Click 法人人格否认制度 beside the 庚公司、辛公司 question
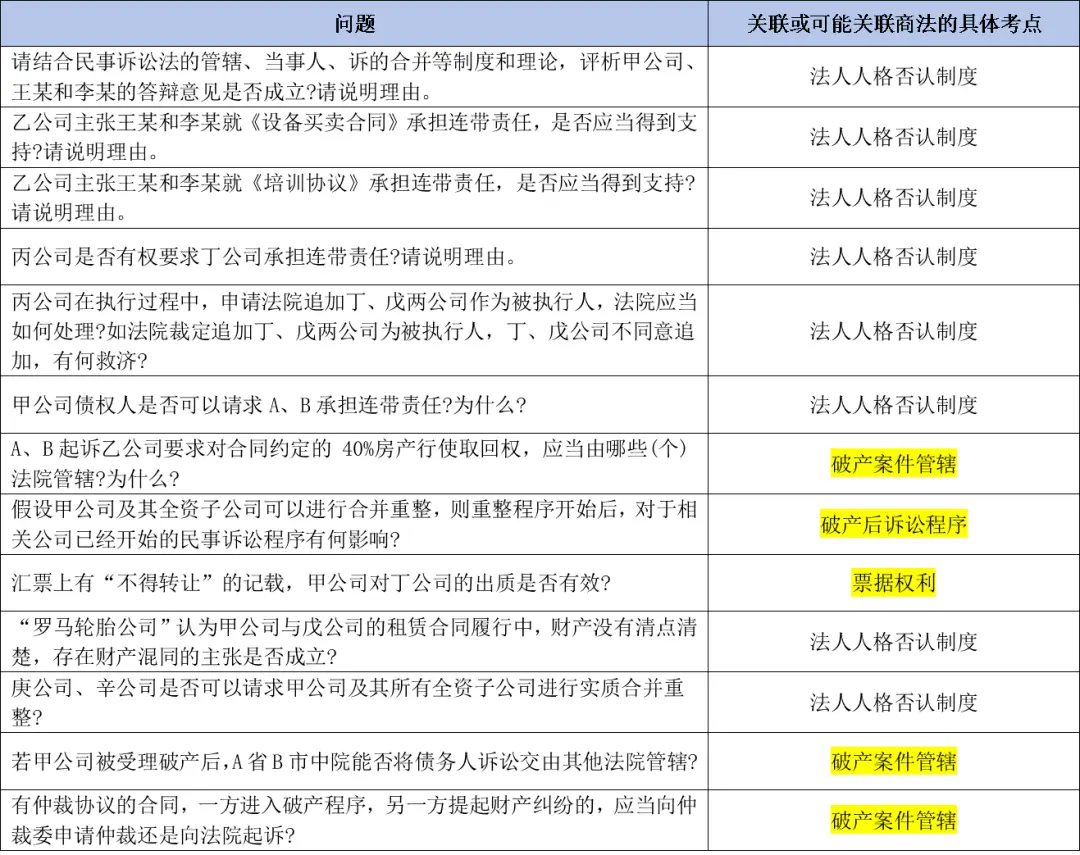The height and width of the screenshot is (855, 1080). [894, 702]
